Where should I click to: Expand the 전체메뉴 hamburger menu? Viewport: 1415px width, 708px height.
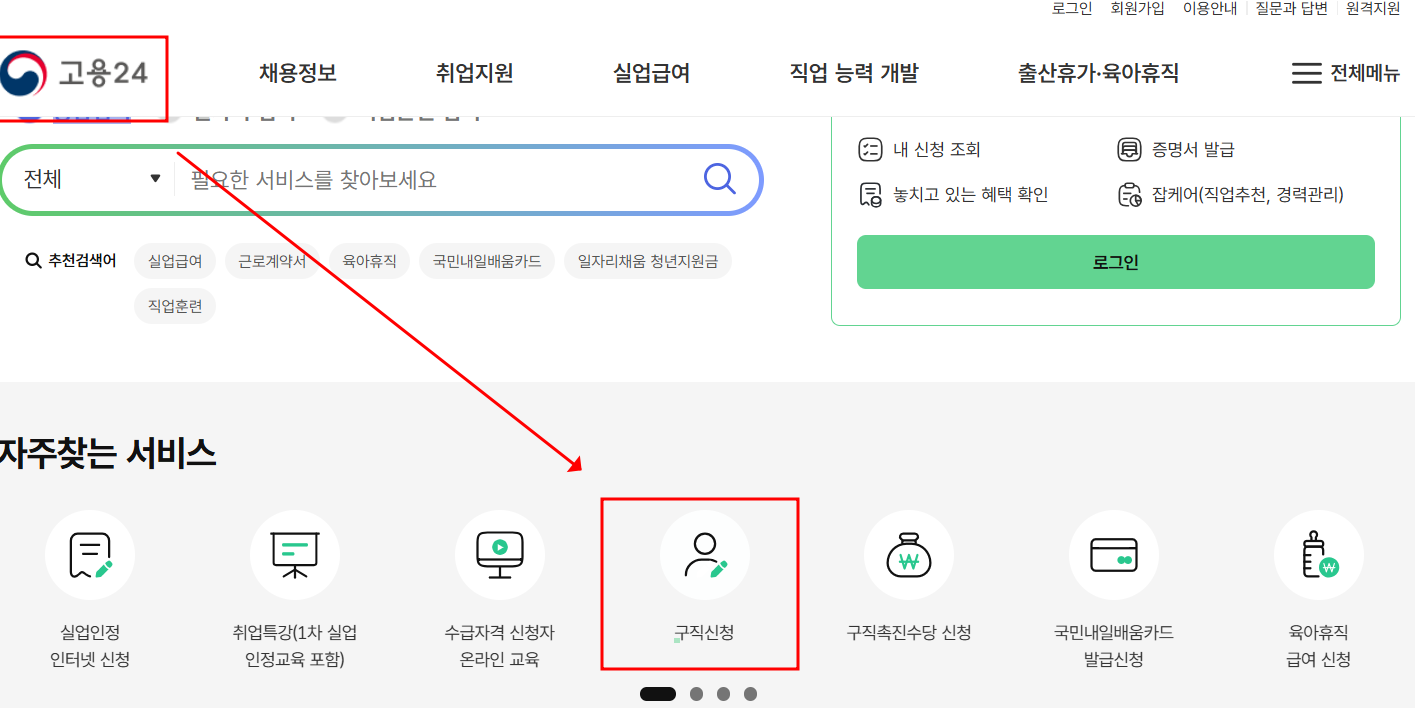click(x=1346, y=72)
